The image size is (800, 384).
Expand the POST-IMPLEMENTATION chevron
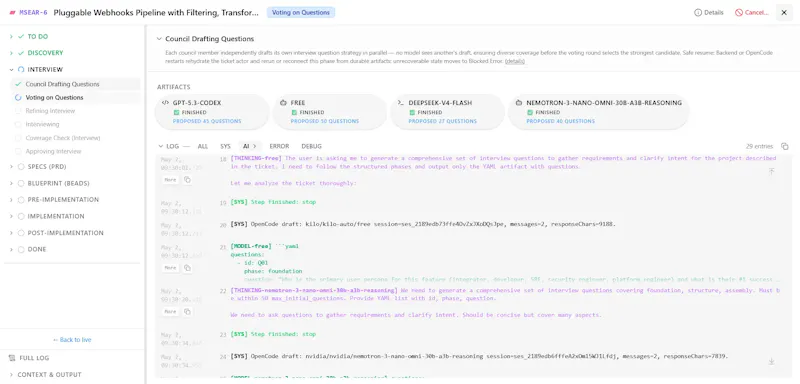pyautogui.click(x=11, y=233)
